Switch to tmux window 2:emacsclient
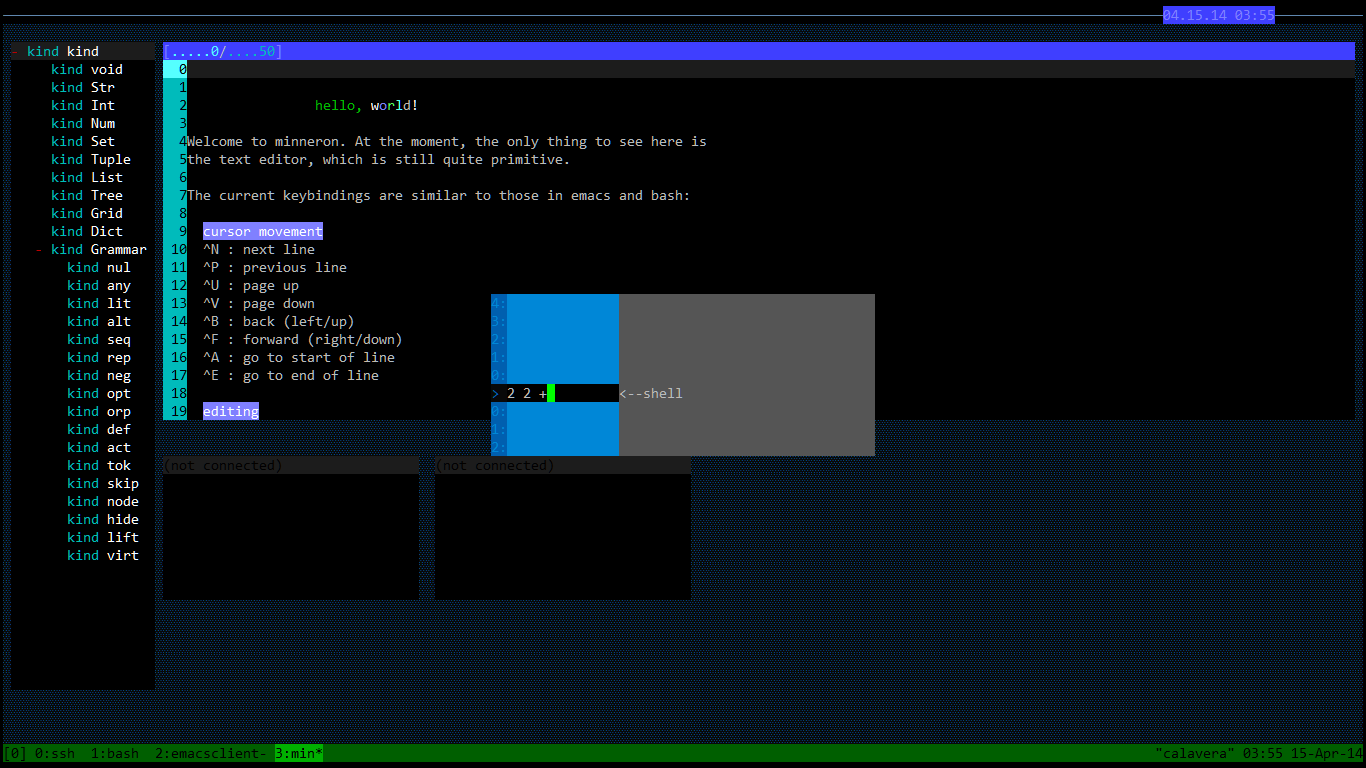 (x=211, y=754)
